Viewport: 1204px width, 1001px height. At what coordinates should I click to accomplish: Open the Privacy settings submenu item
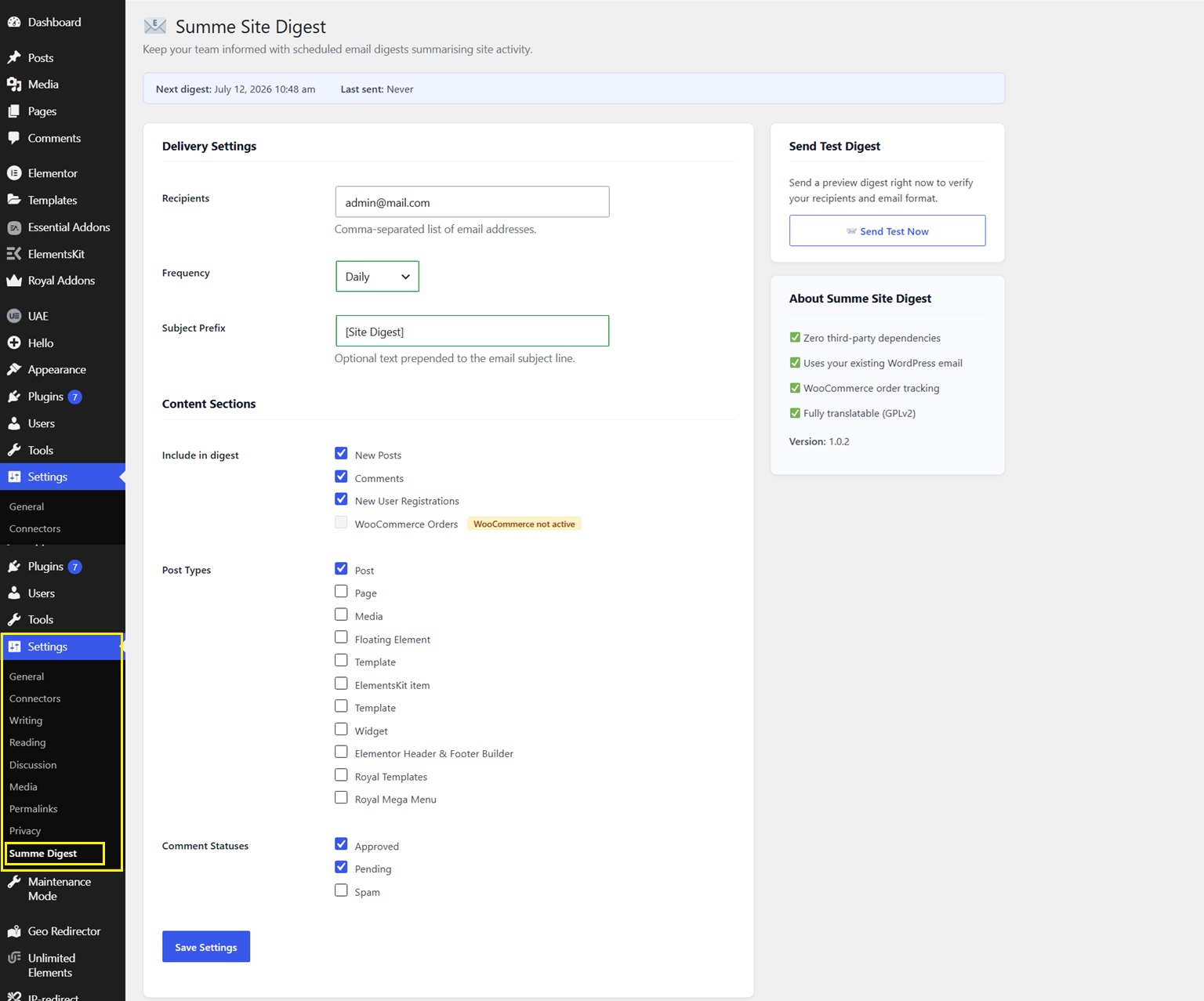point(25,831)
